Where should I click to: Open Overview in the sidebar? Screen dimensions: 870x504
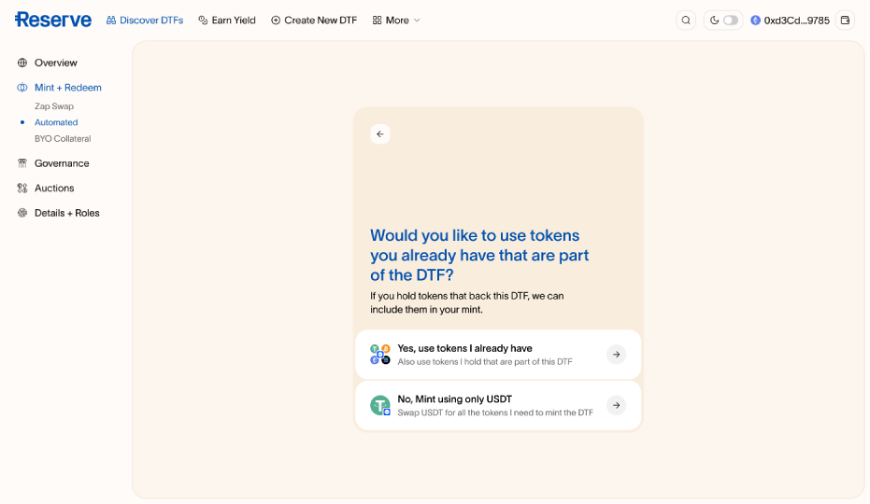(55, 63)
